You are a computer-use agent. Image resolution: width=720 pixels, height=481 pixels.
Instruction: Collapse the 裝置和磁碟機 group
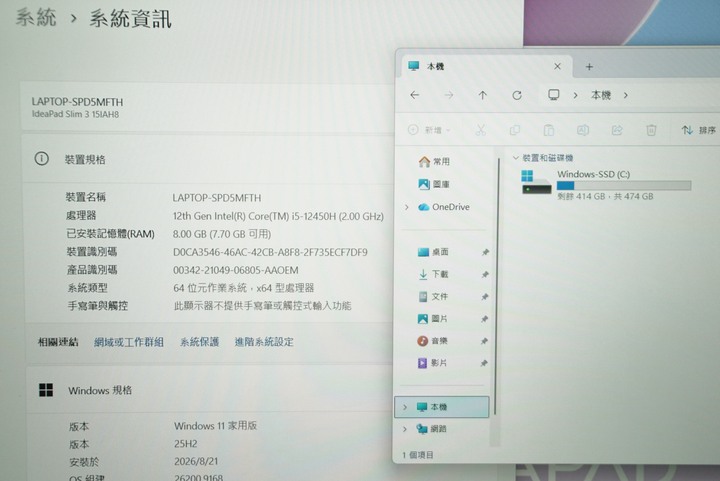coord(516,158)
